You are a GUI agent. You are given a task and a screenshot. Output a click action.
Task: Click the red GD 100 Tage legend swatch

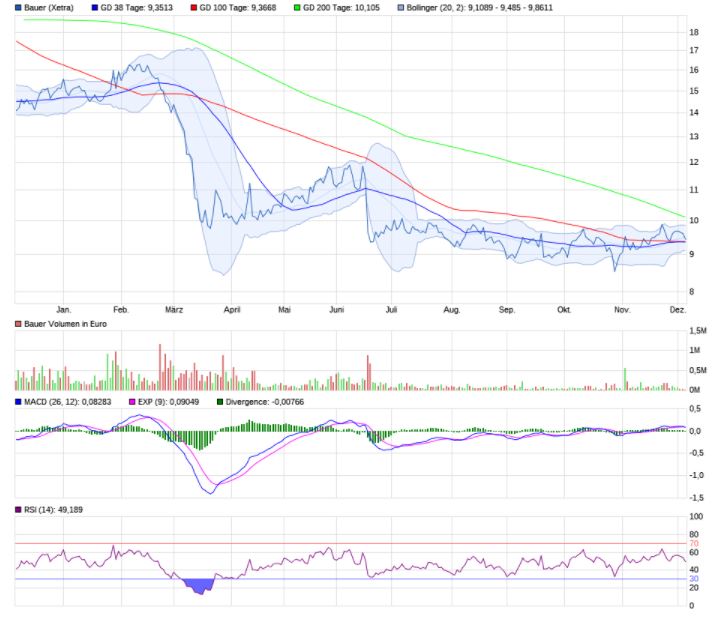(194, 7)
